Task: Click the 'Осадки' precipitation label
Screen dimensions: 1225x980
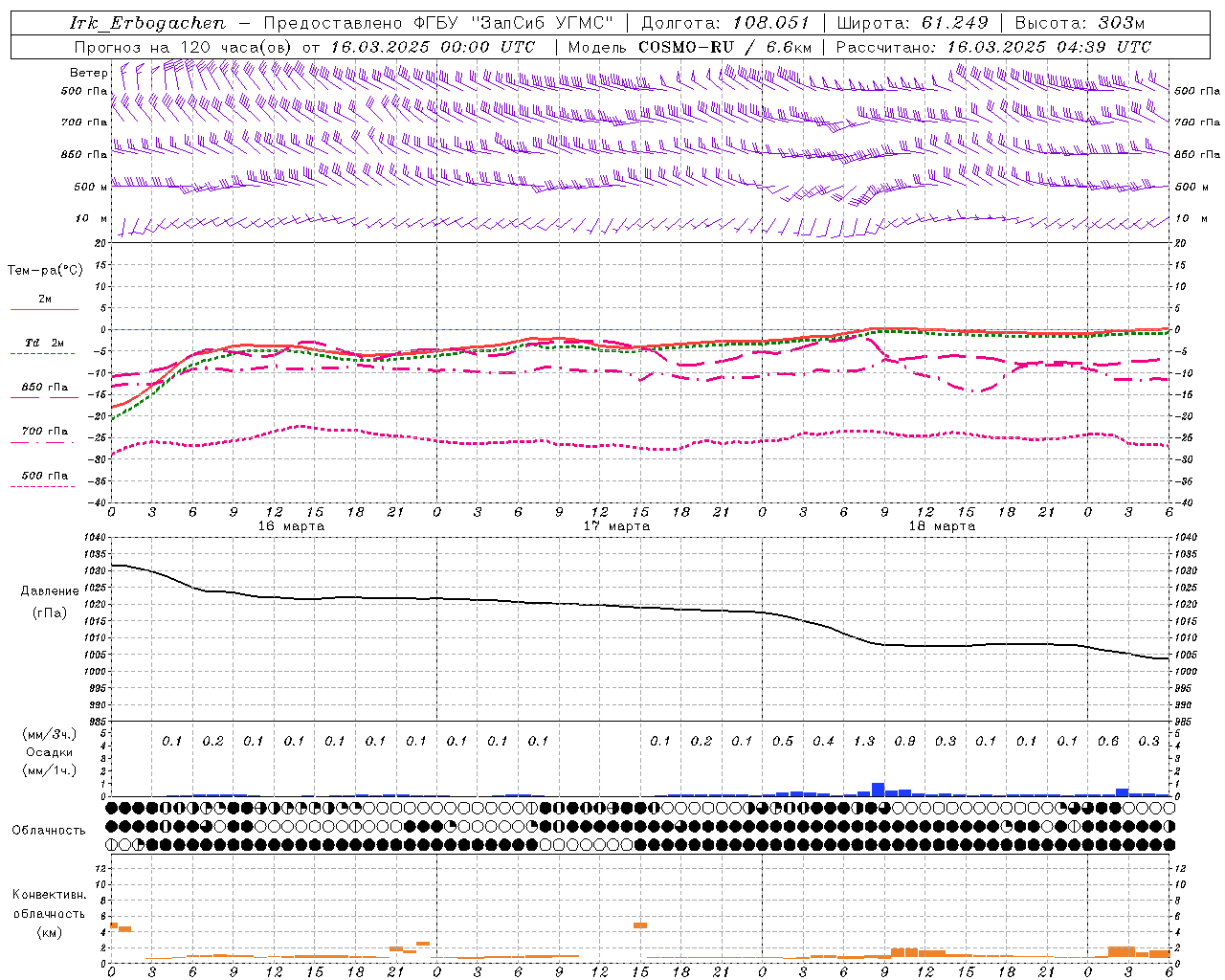Action: 49,752
